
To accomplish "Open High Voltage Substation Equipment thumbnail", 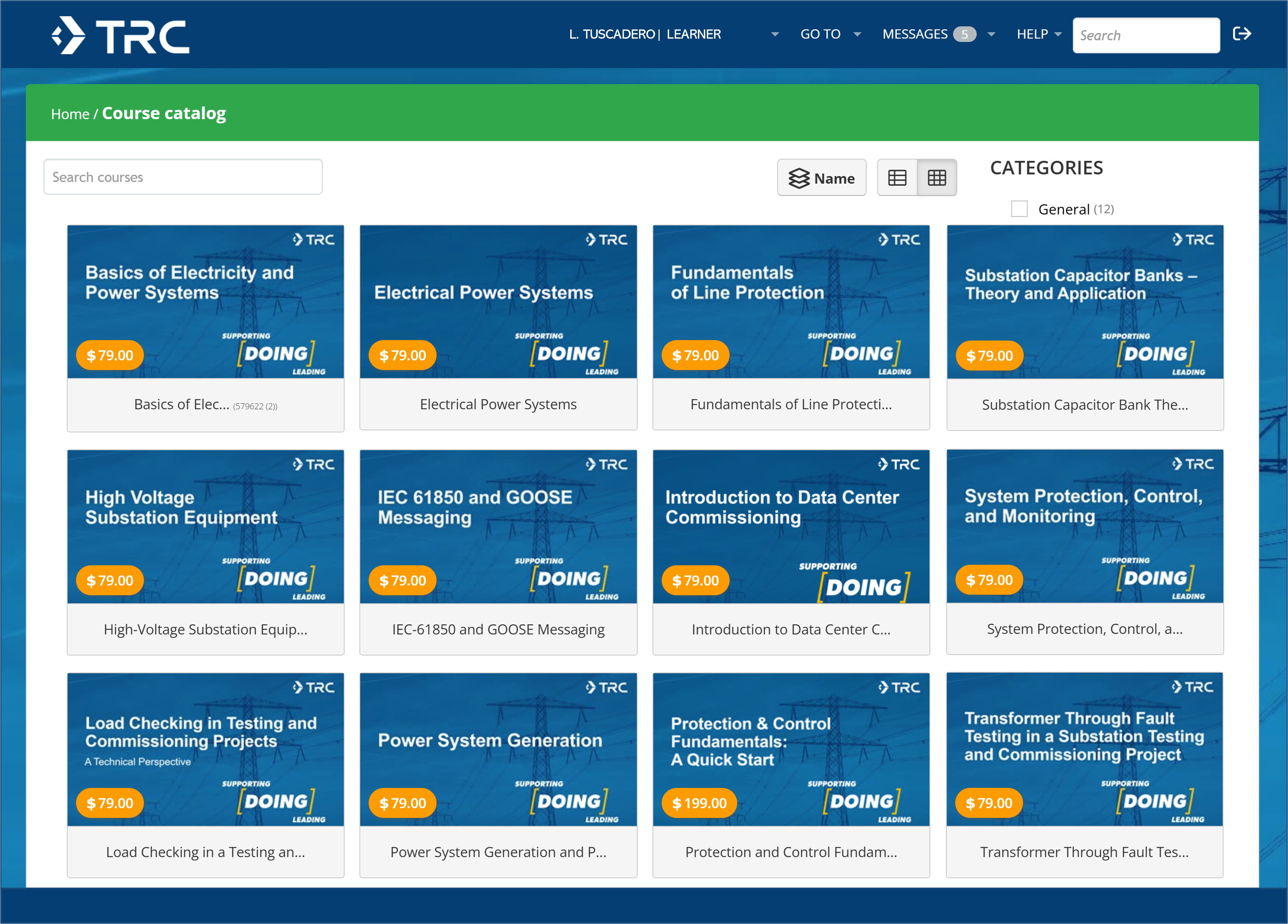I will 206,527.
